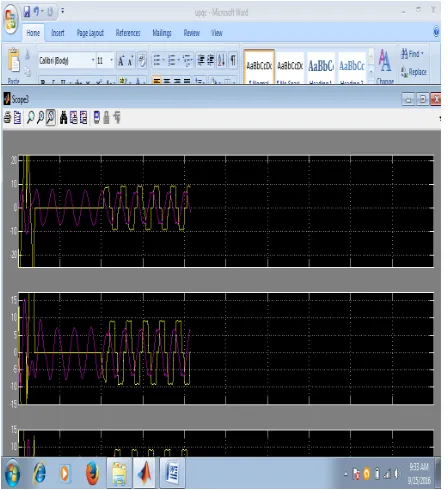
Task: Click the Windows Start orb
Action: pos(12,473)
